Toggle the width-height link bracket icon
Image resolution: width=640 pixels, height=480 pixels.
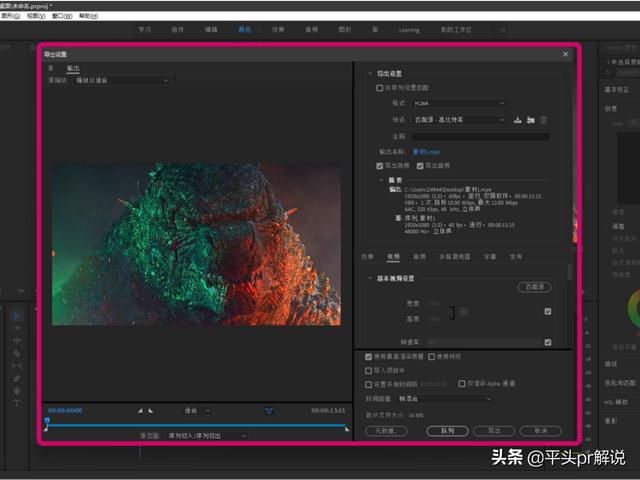(452, 313)
